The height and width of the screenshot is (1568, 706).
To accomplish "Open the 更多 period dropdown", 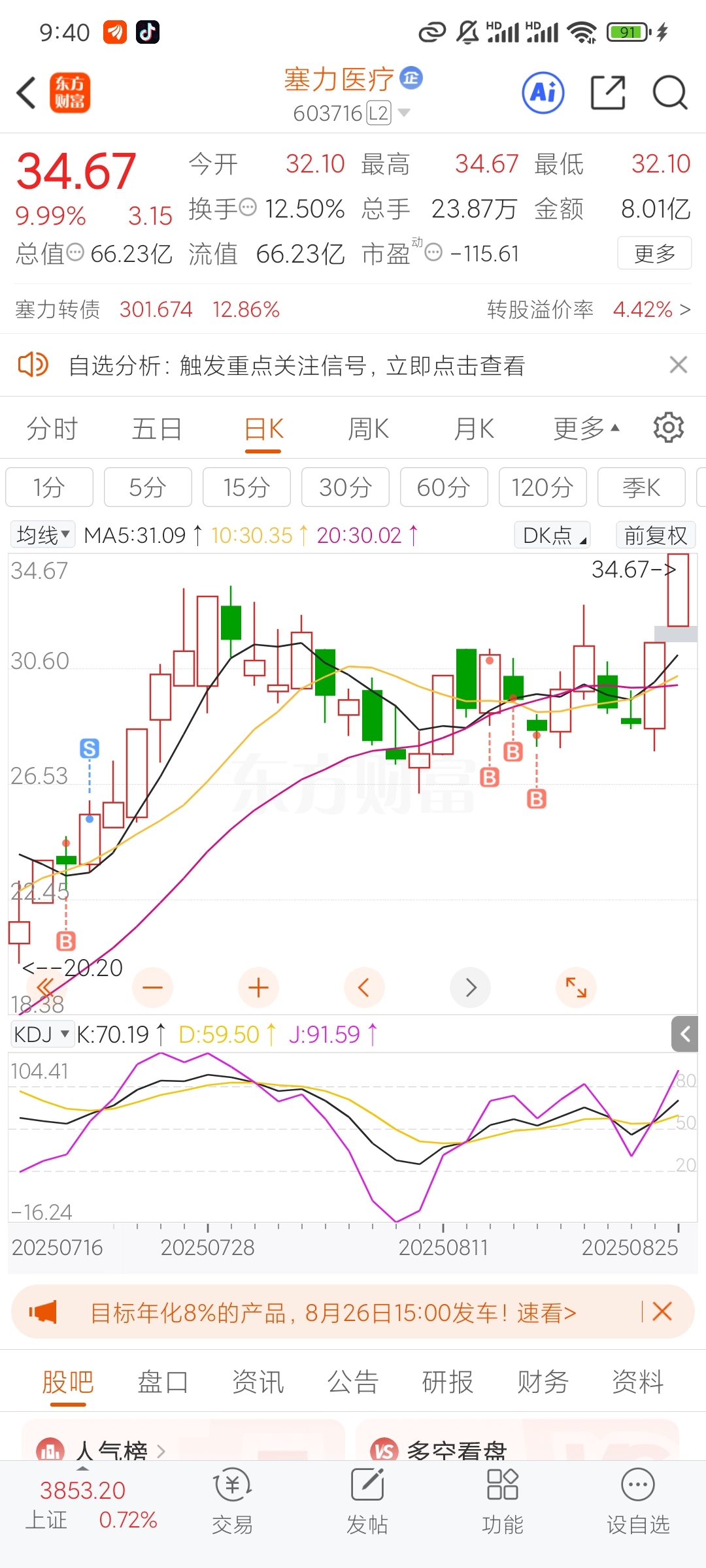I will (x=586, y=429).
